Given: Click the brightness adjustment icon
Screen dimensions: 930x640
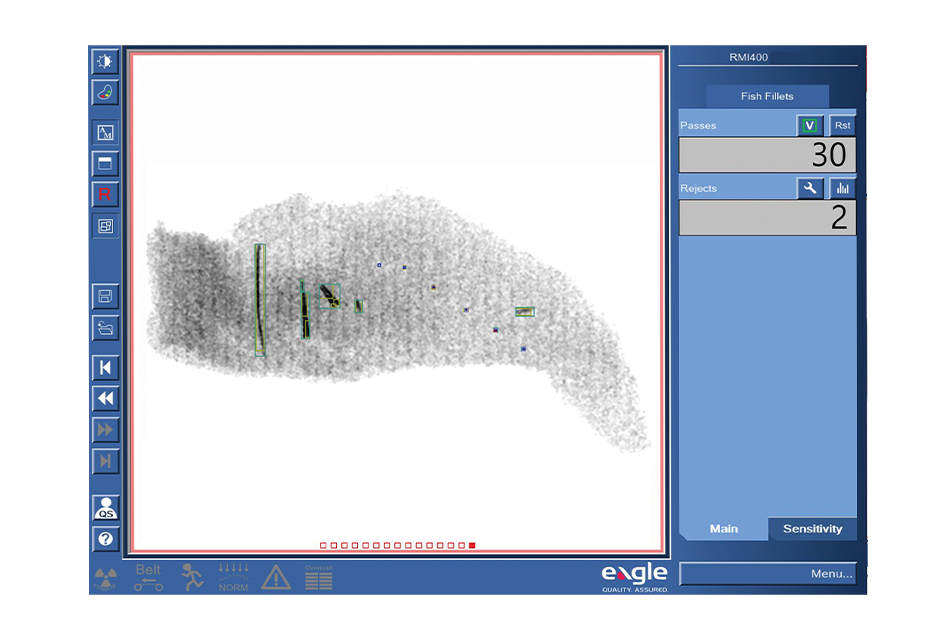Looking at the screenshot, I should pos(105,62).
